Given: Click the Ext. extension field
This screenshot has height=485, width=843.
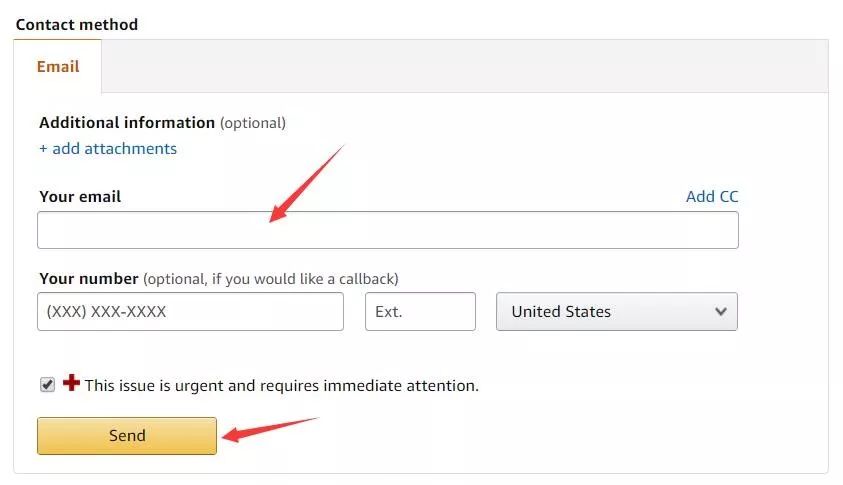Looking at the screenshot, I should [x=420, y=311].
